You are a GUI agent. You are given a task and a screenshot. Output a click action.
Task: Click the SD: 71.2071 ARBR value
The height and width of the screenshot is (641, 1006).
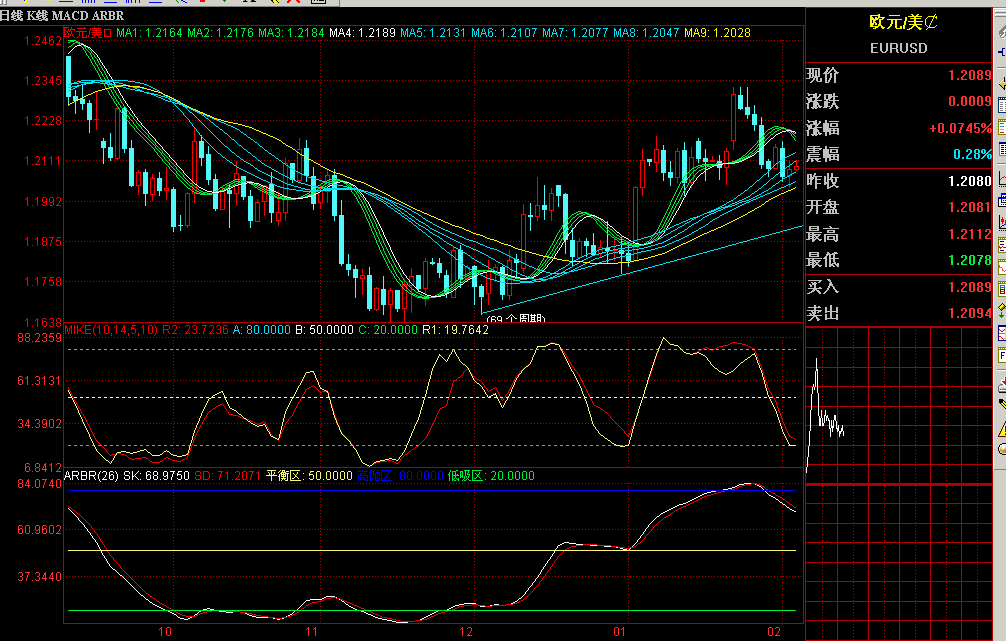[x=228, y=476]
